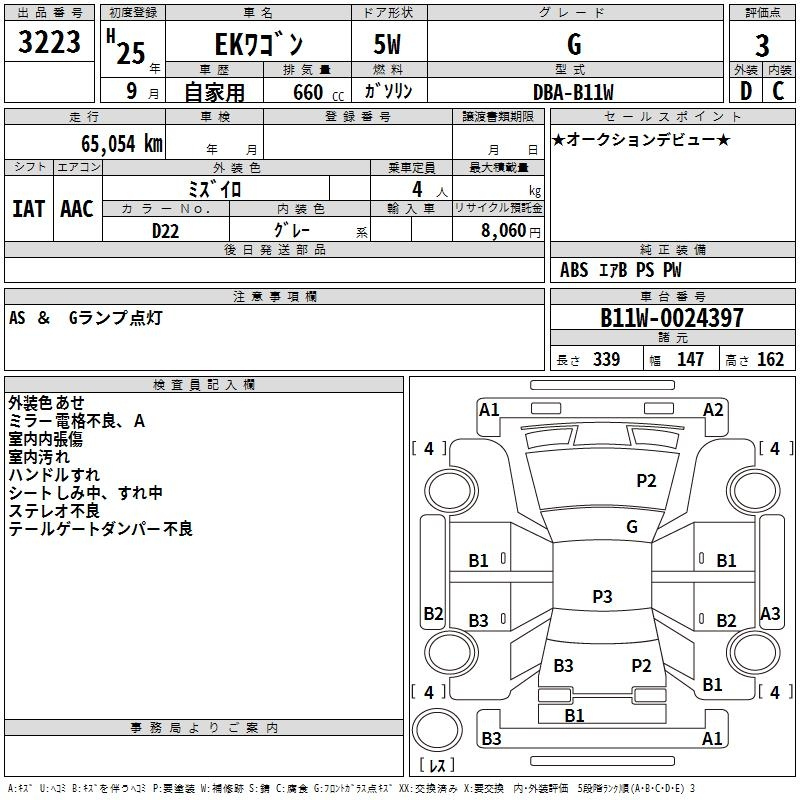The height and width of the screenshot is (800, 800).
Task: Select the A2 mark on the front bumper
Action: point(713,409)
